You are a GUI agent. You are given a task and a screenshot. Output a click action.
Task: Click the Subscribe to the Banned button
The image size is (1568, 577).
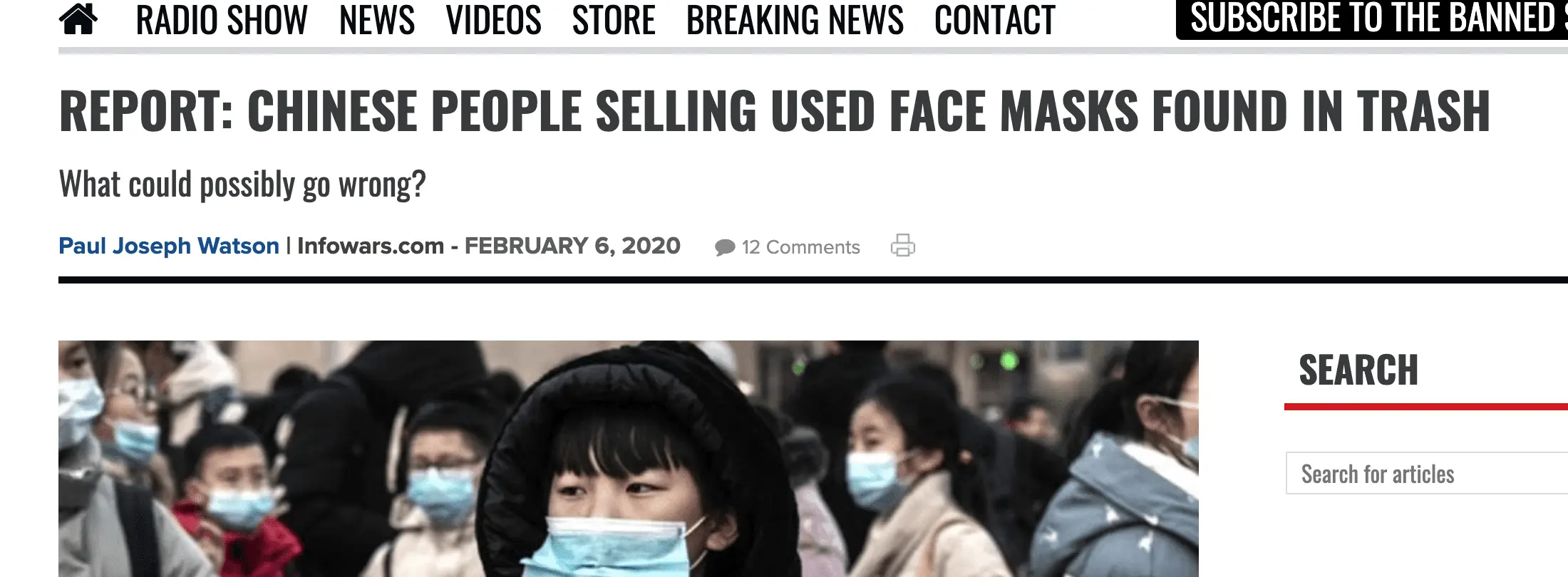coord(1372,19)
